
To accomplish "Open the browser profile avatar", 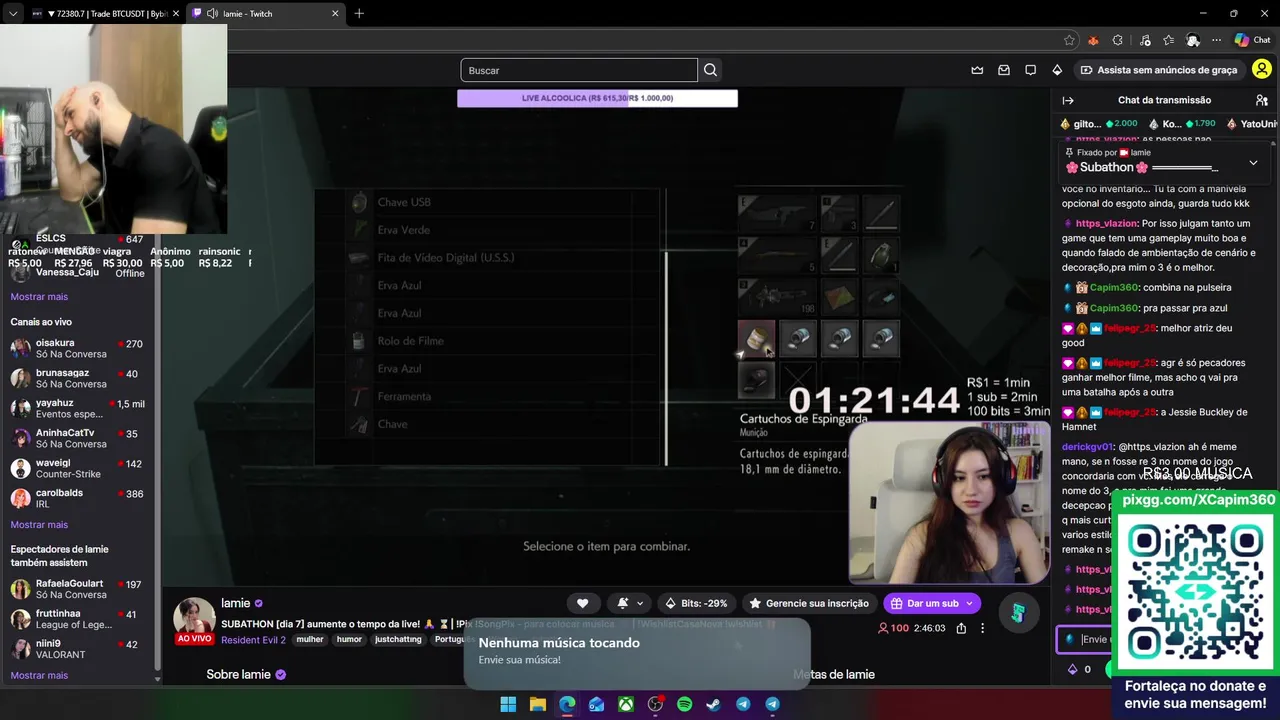I will pos(1193,40).
